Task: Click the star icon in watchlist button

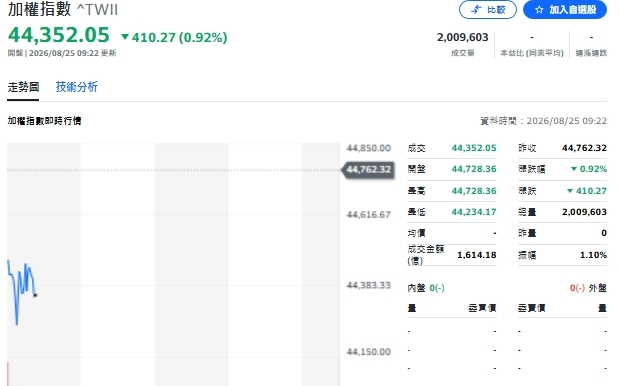Action: [539, 10]
